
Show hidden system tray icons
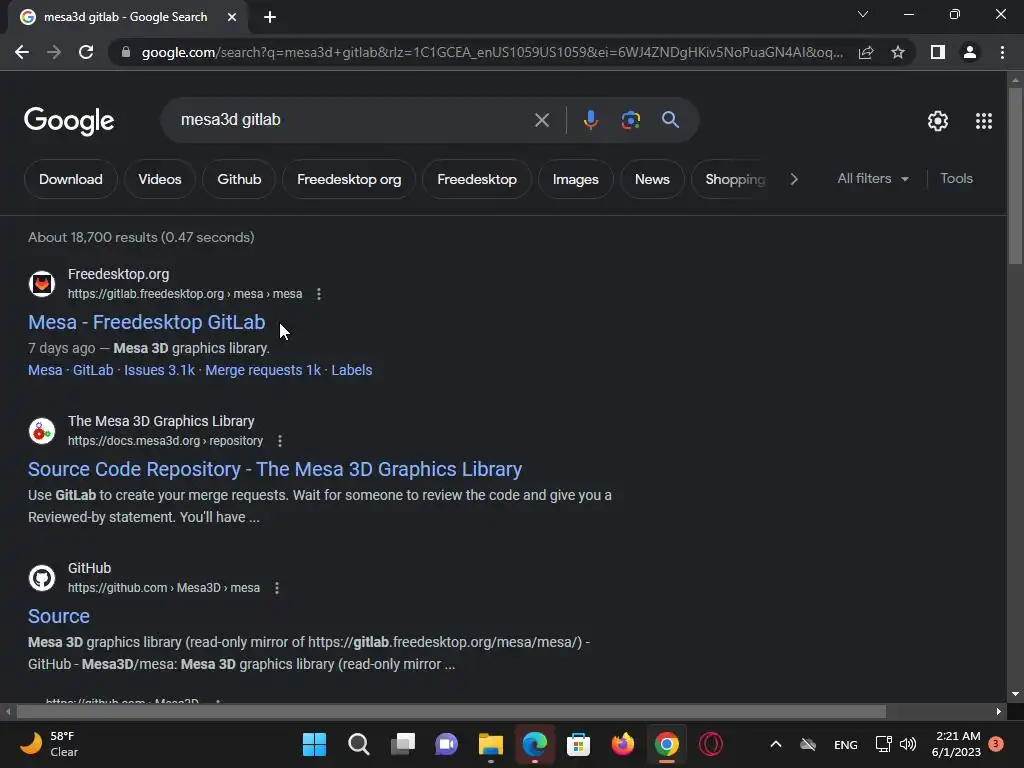coord(776,744)
